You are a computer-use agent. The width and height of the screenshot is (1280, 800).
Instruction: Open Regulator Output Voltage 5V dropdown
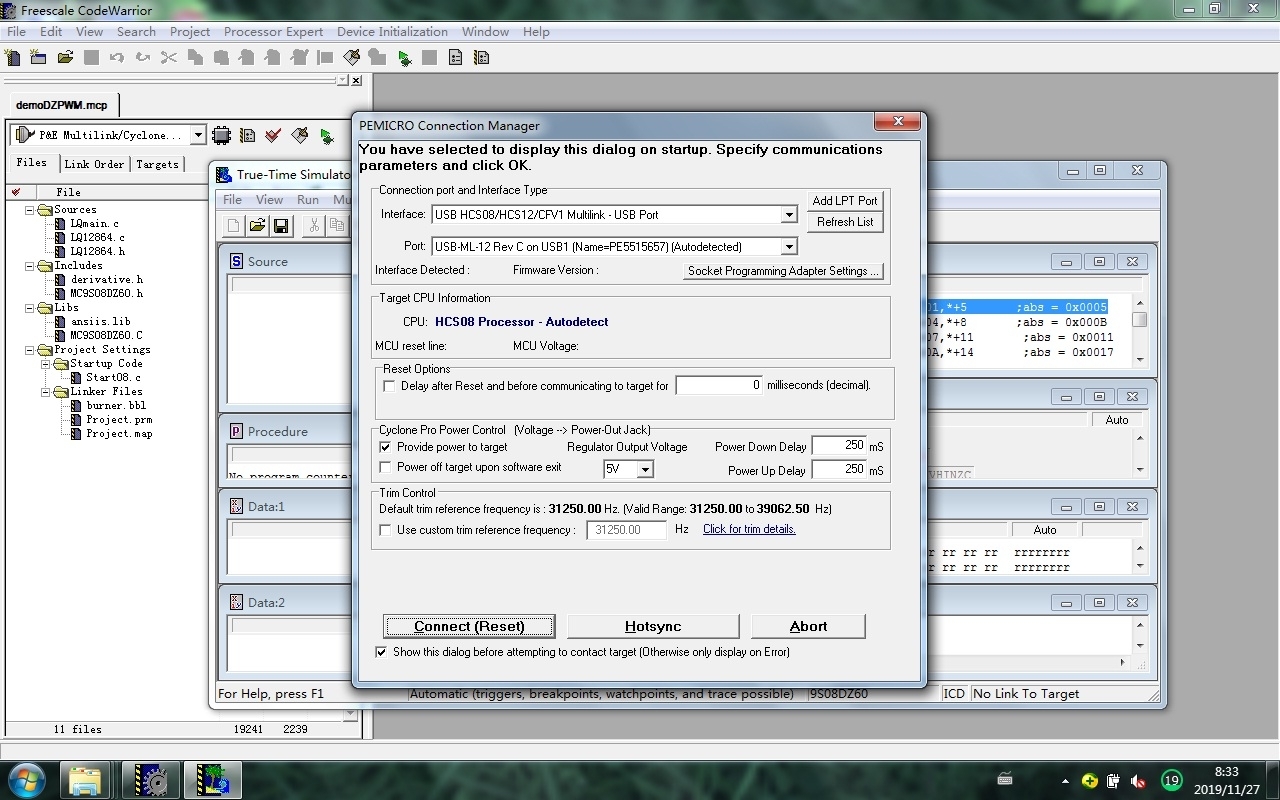click(645, 469)
